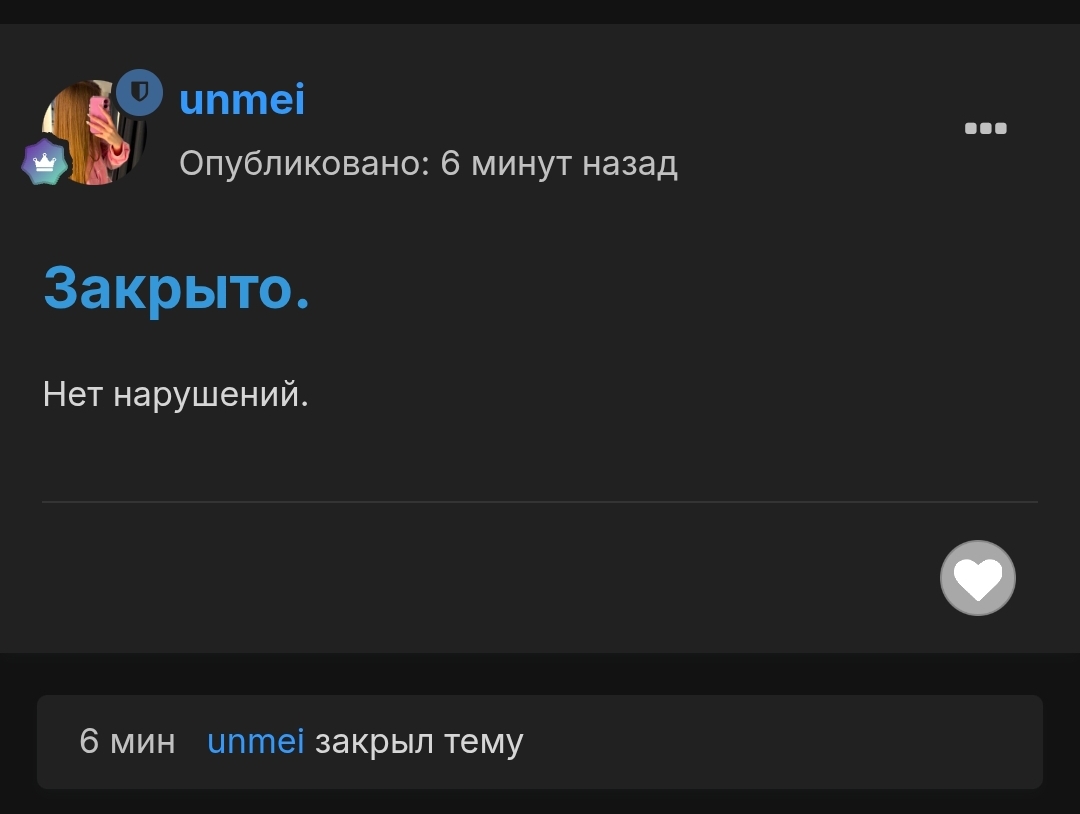Open unmei's profile picture
The width and height of the screenshot is (1080, 814).
(94, 132)
